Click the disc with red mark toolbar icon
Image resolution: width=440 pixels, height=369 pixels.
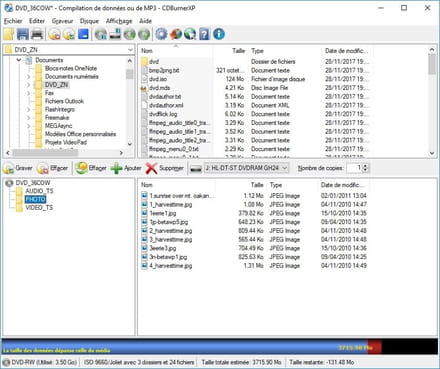tap(55, 34)
